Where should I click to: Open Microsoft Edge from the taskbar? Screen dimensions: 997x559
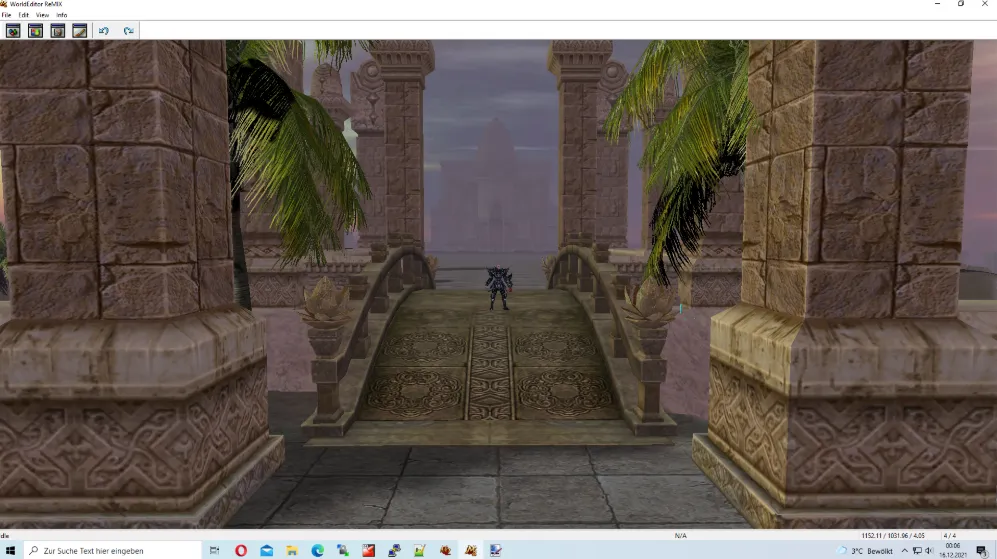[x=317, y=551]
